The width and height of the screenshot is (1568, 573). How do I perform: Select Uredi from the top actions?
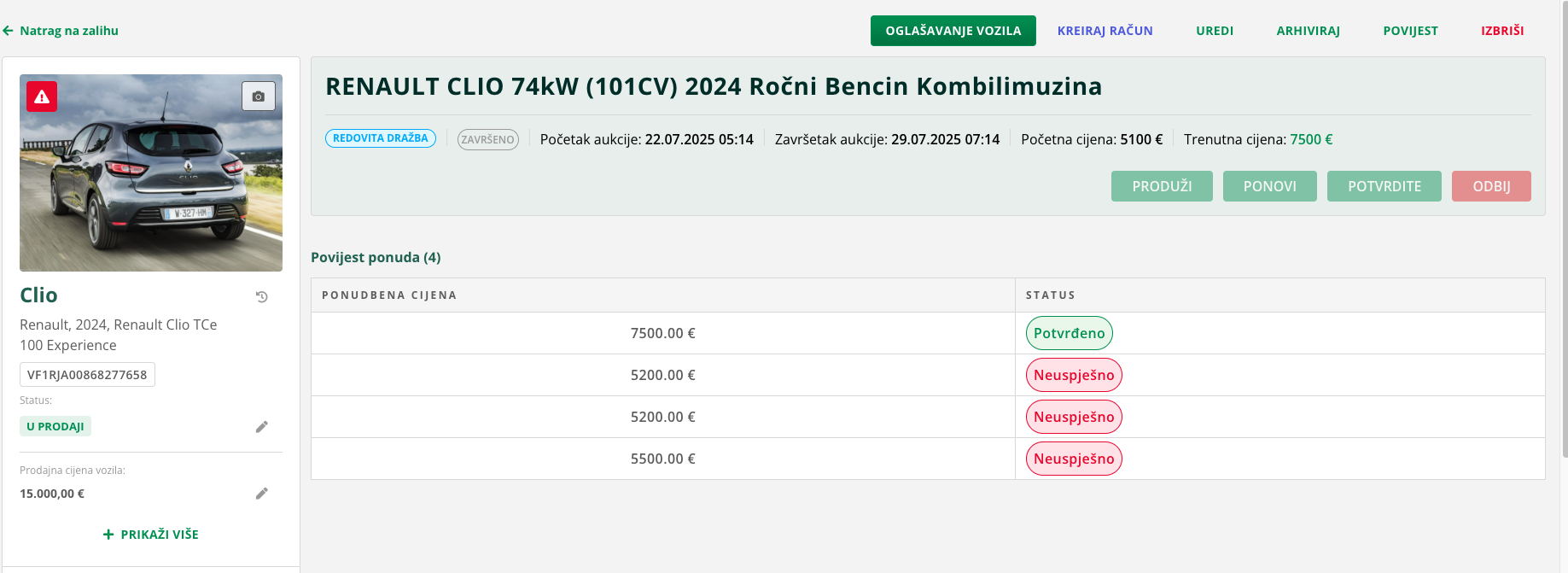pos(1214,31)
